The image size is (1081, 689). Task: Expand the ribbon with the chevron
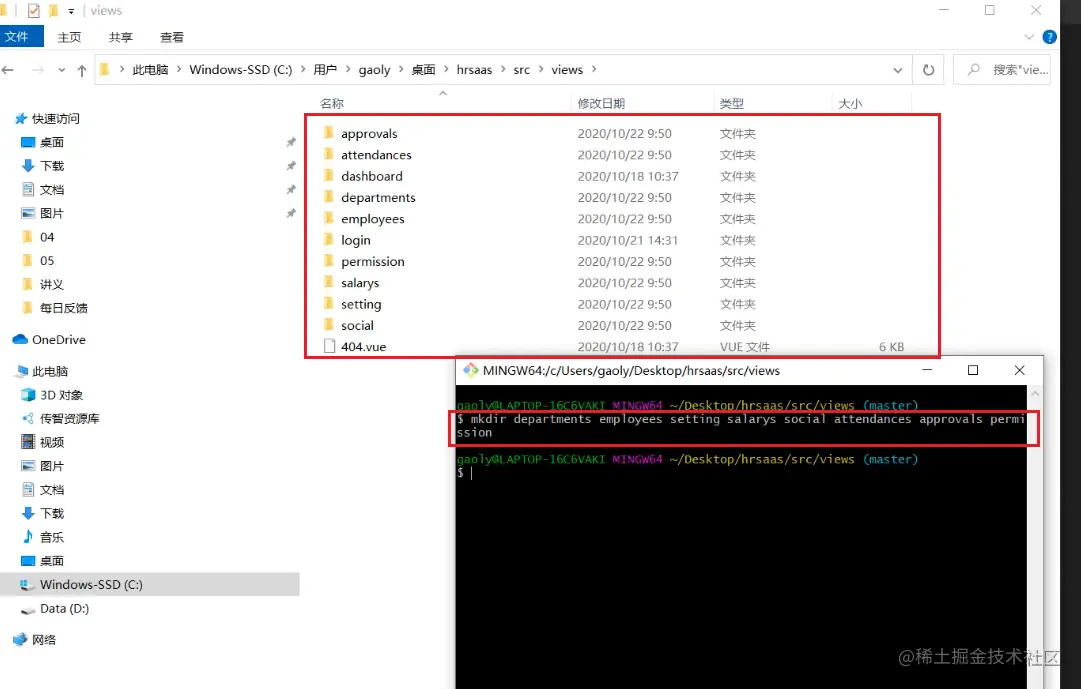click(1029, 37)
